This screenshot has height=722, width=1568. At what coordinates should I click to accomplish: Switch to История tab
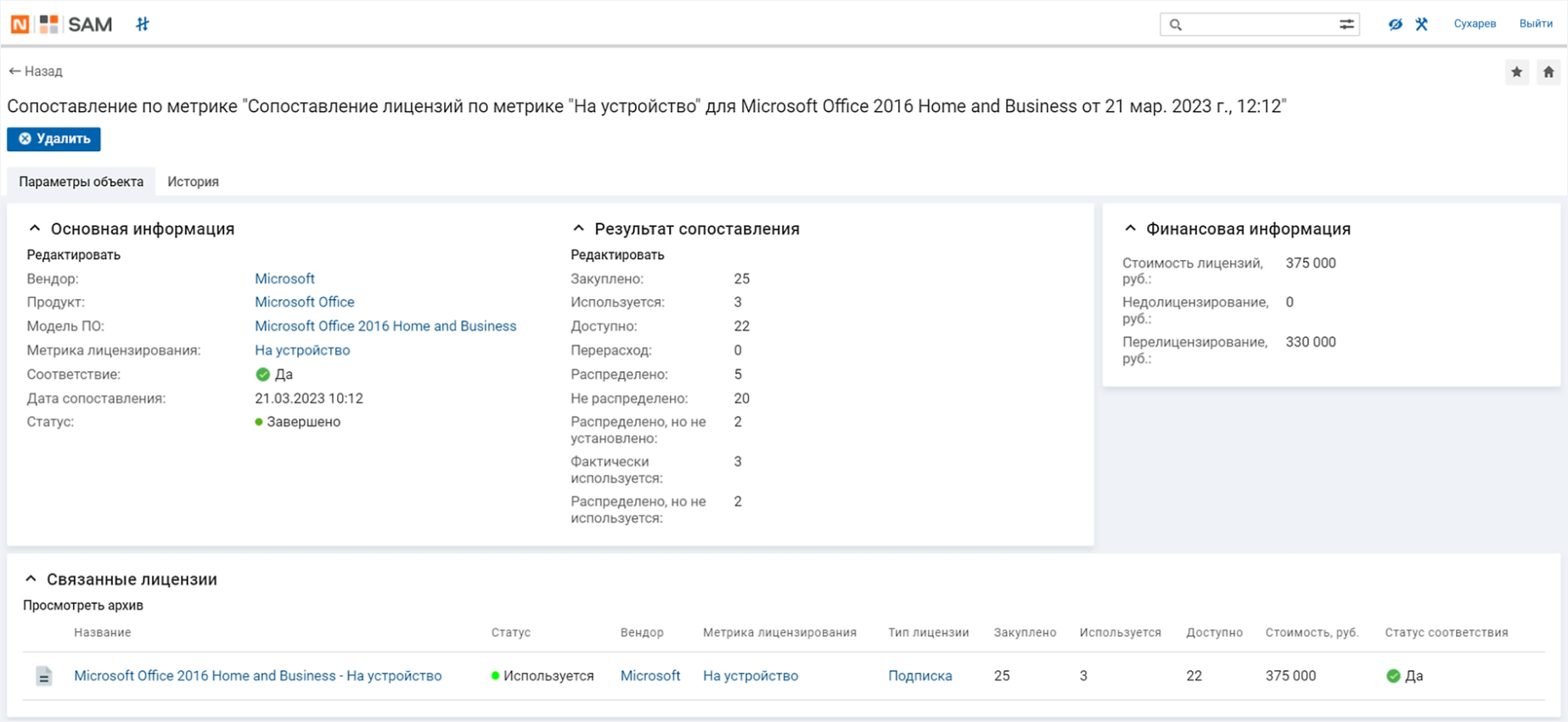pyautogui.click(x=193, y=182)
